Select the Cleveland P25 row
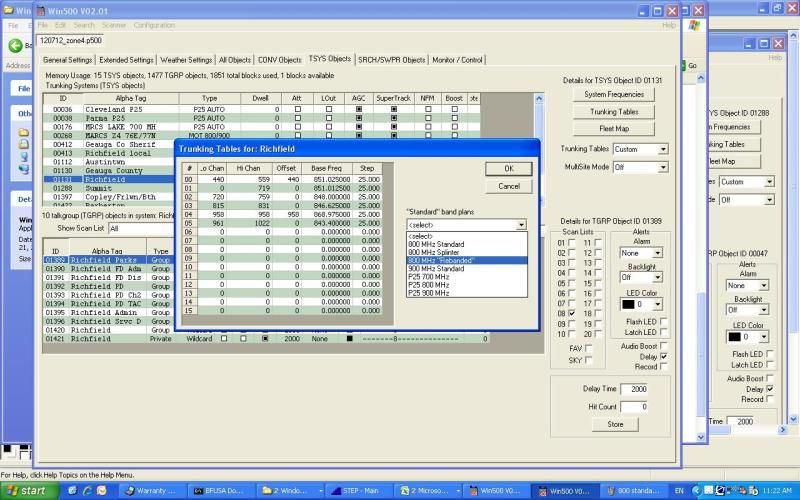Viewport: 800px width, 500px height. 261,109
